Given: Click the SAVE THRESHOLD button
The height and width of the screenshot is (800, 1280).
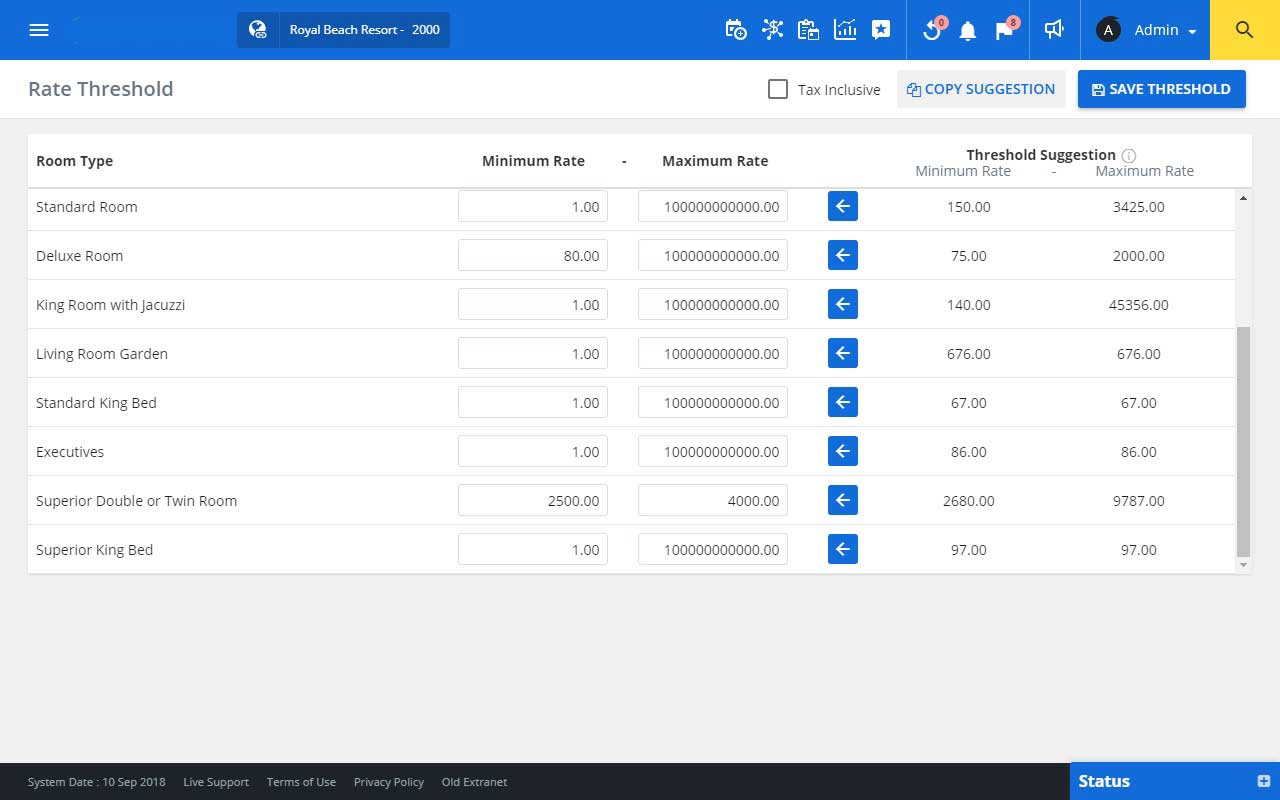Looking at the screenshot, I should 1161,89.
